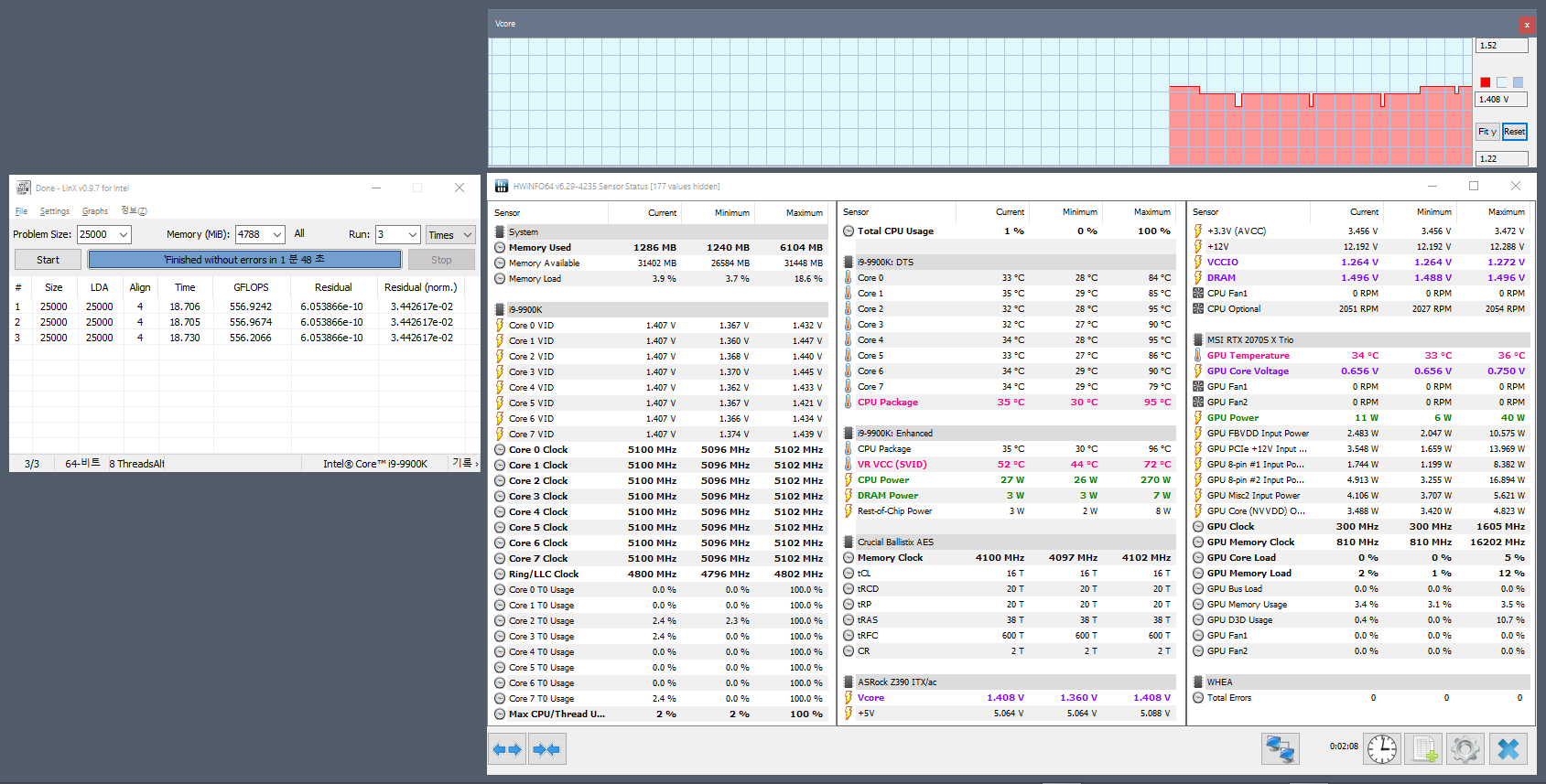Click the Reset button on Vcore graph
Image resolution: width=1546 pixels, height=784 pixels.
pyautogui.click(x=1515, y=132)
